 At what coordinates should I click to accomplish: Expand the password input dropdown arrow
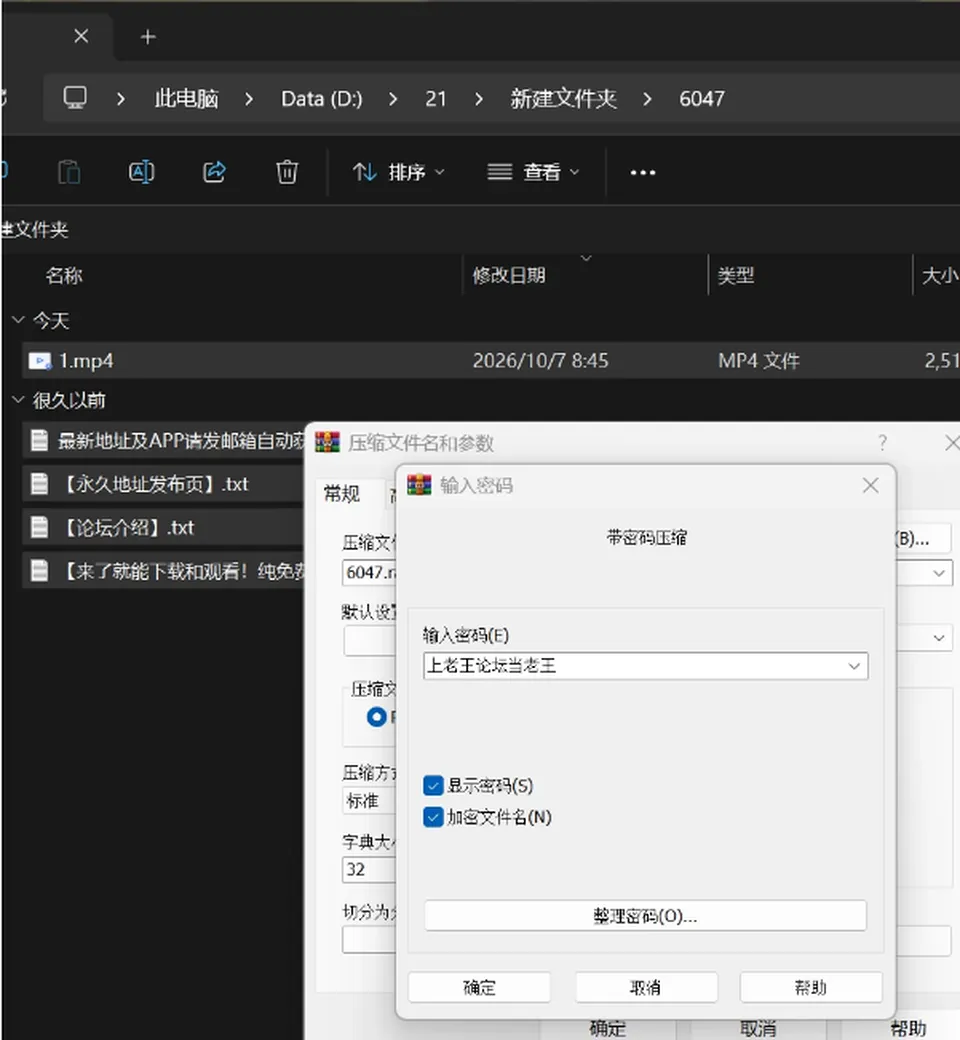point(854,666)
